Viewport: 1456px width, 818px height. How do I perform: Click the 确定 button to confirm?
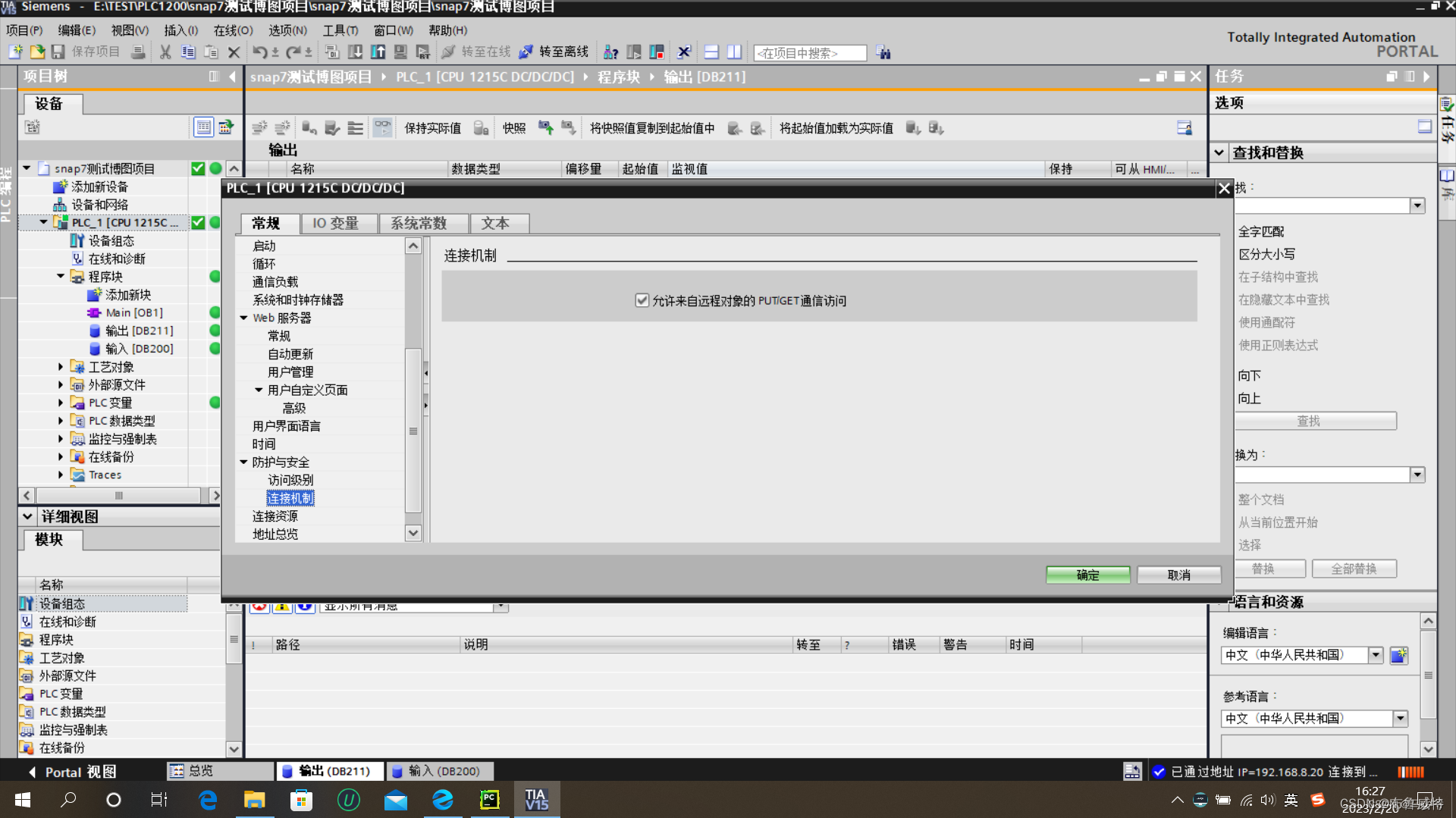[1087, 575]
